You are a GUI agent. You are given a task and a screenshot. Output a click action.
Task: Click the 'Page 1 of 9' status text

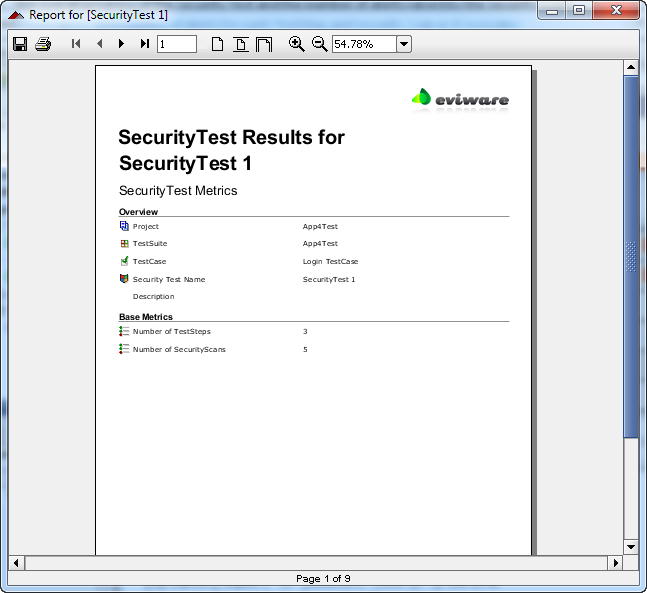[323, 579]
